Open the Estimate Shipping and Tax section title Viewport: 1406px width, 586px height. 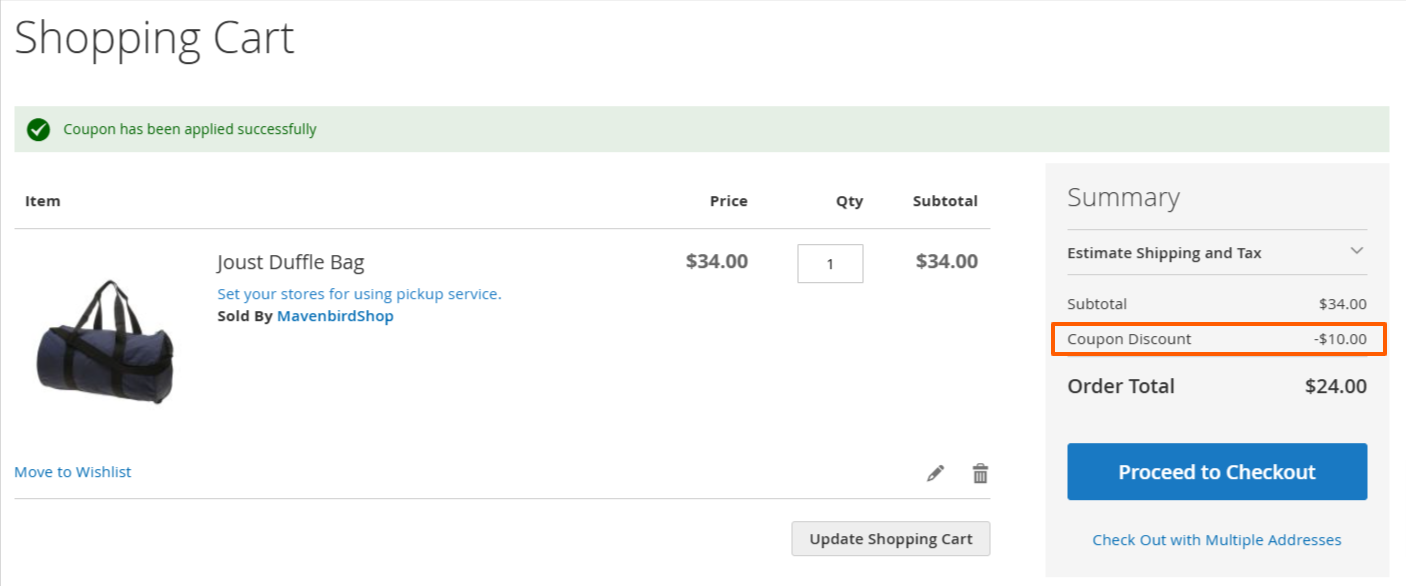point(1164,253)
